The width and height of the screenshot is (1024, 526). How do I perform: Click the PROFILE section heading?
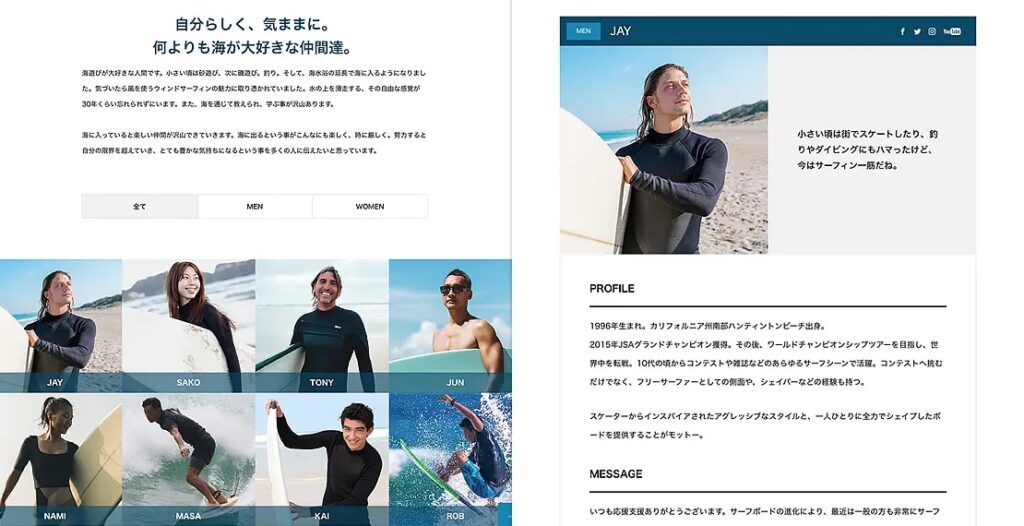coord(612,288)
